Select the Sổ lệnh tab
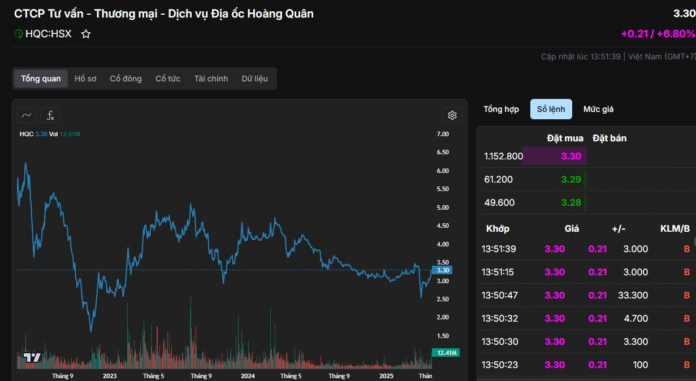This screenshot has width=696, height=381. tap(551, 109)
